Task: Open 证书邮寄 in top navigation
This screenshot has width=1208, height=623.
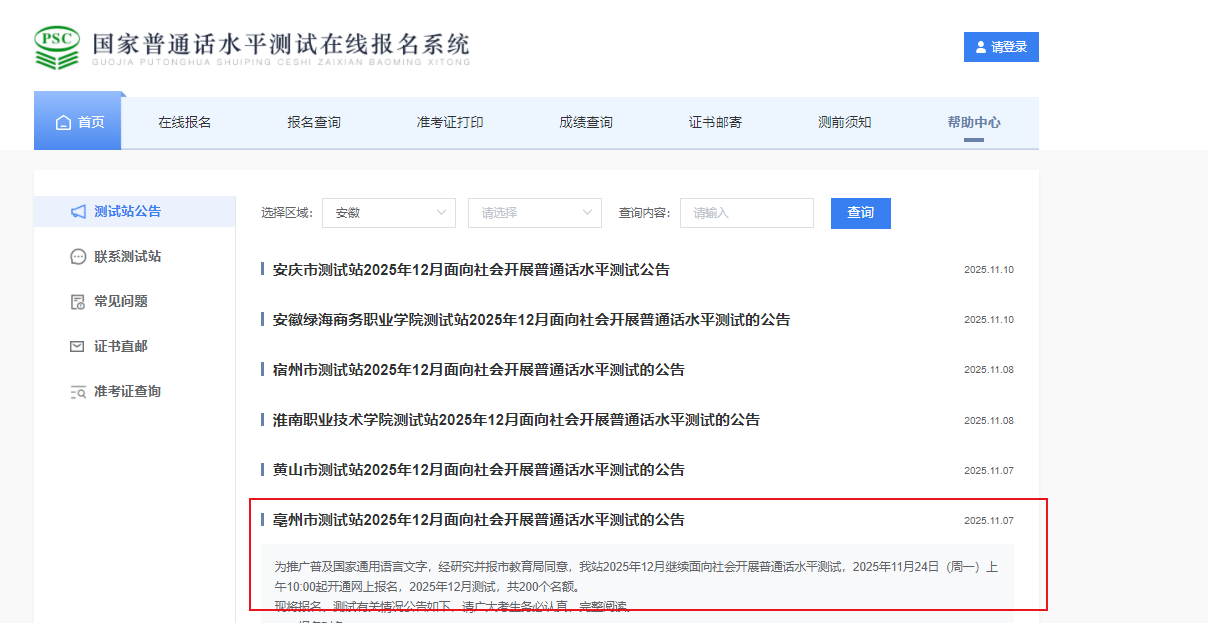Action: tap(715, 122)
